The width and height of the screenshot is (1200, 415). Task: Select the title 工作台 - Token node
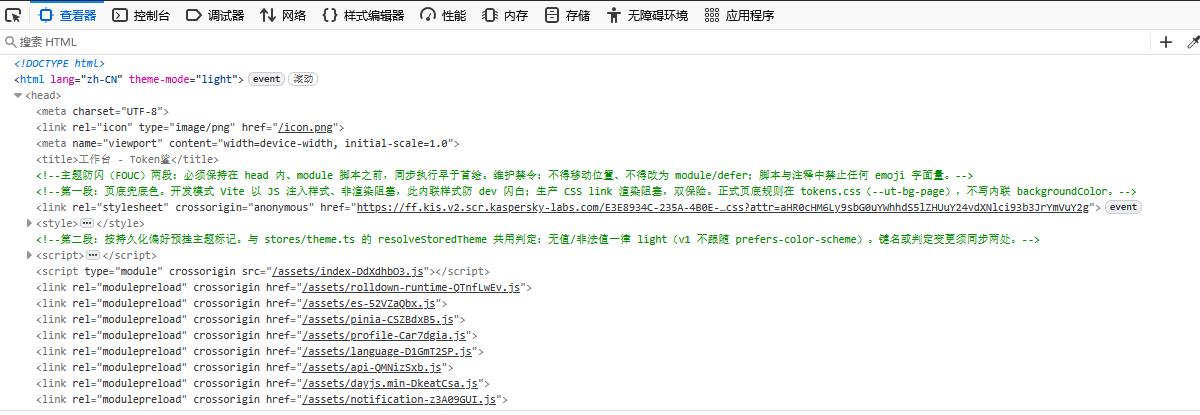127,159
